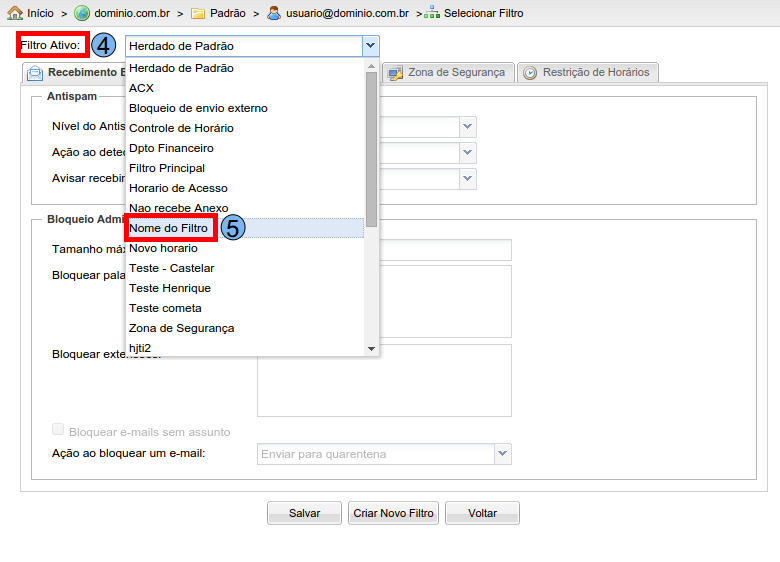Click the clock icon on Restrição de Horários
The image size is (780, 562).
click(530, 73)
